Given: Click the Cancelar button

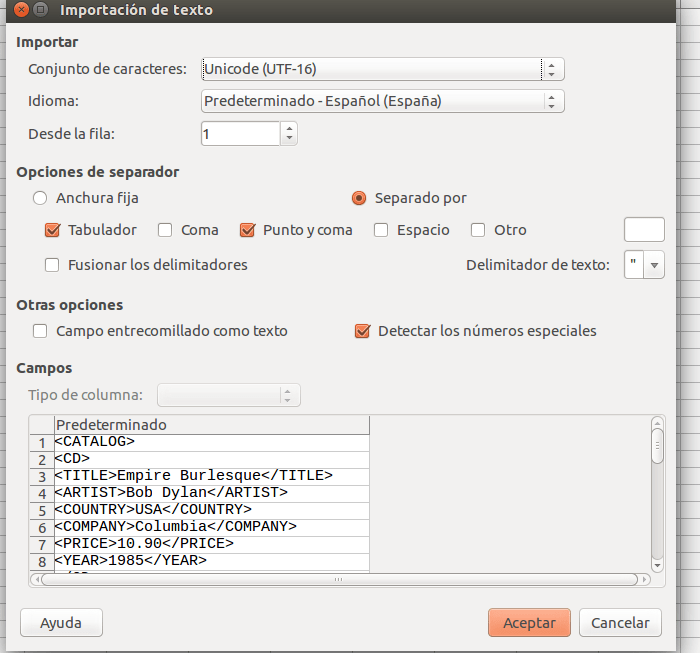Looking at the screenshot, I should 620,622.
